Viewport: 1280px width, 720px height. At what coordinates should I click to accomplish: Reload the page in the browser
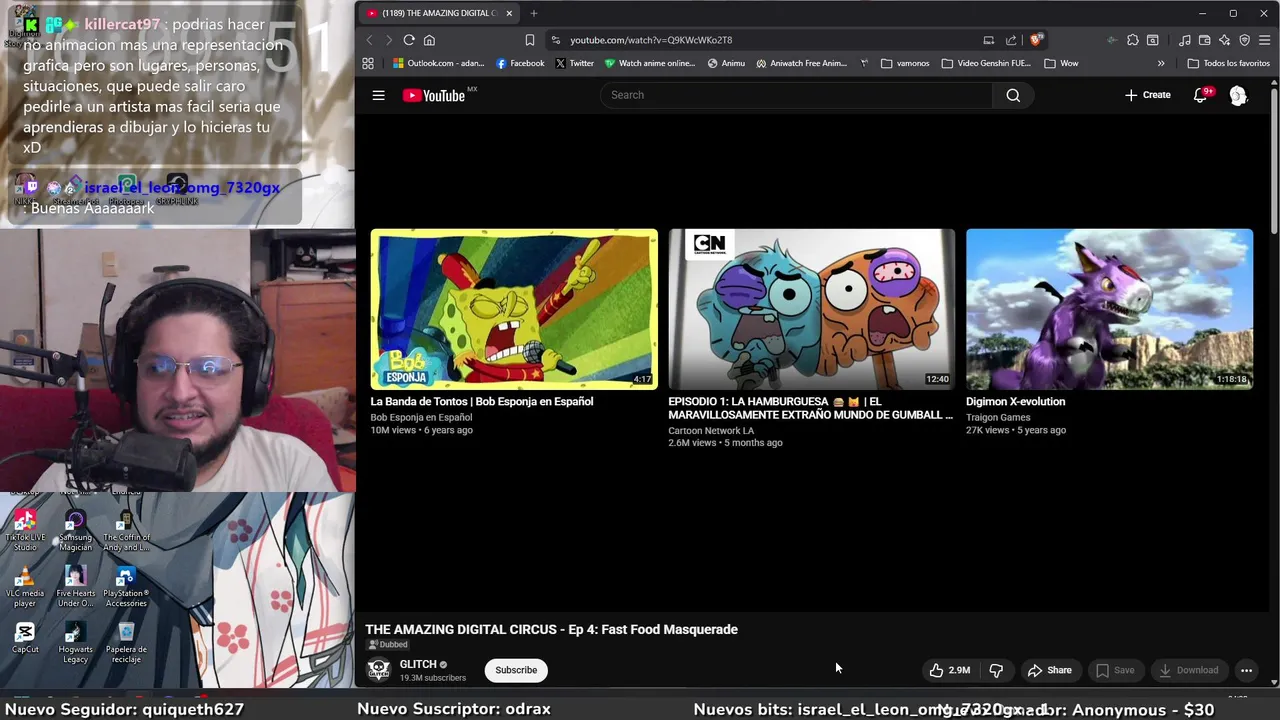coord(409,40)
